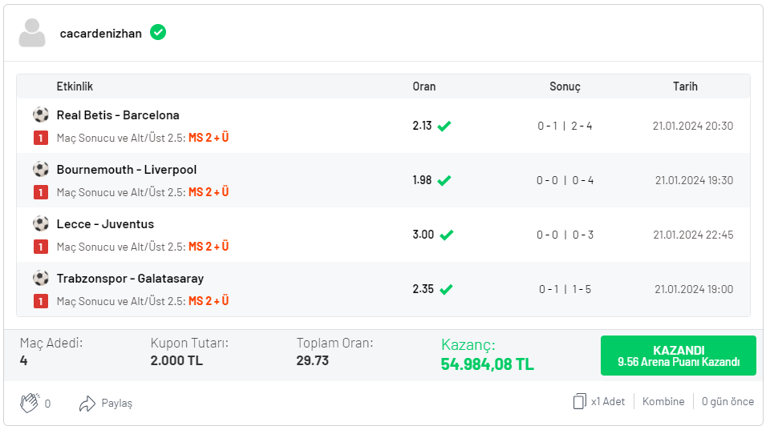Image resolution: width=770 pixels, height=430 pixels.
Task: Click the x1 Adet label
Action: [x=608, y=402]
